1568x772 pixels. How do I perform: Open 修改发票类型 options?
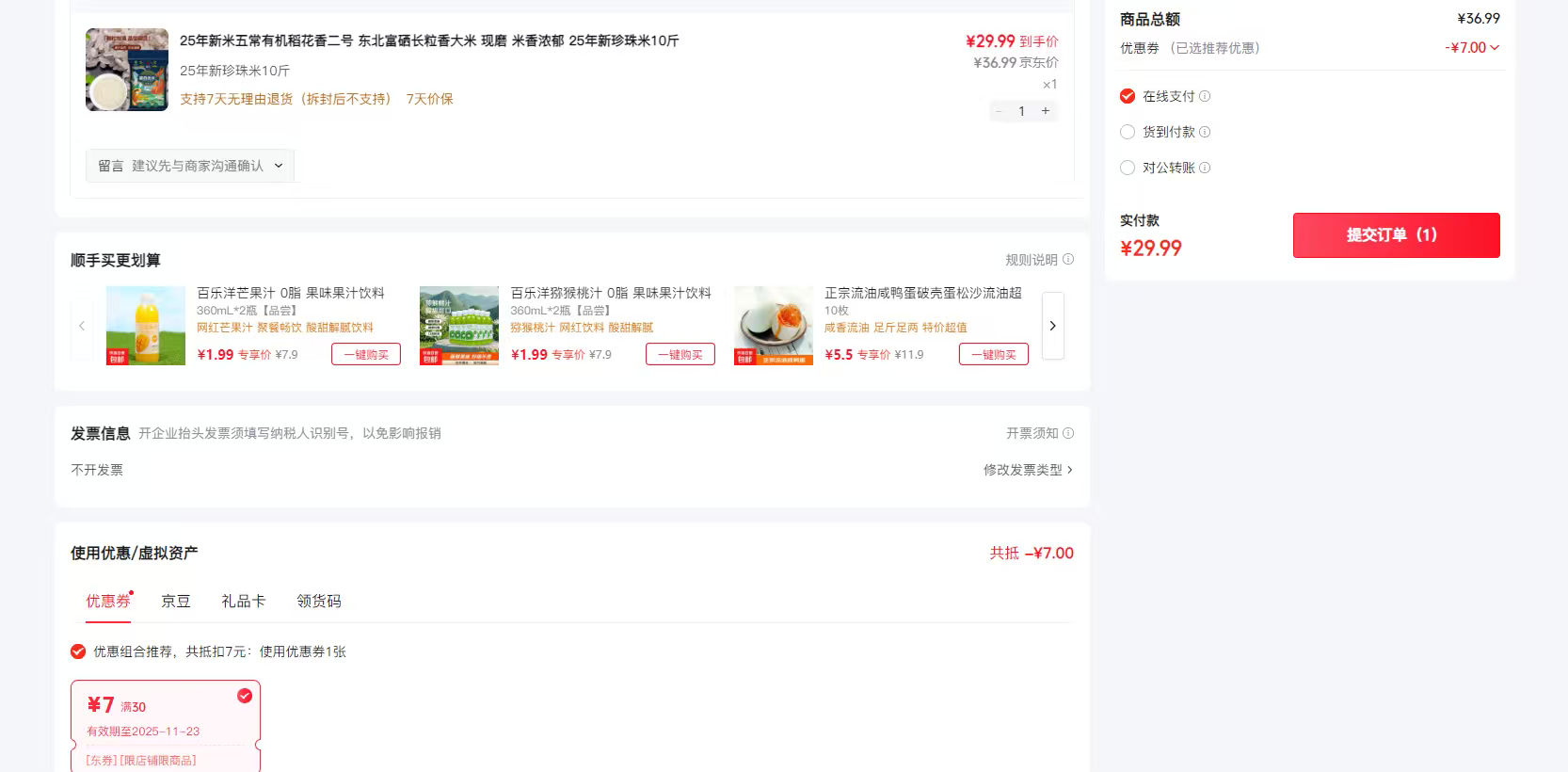pyautogui.click(x=1028, y=470)
